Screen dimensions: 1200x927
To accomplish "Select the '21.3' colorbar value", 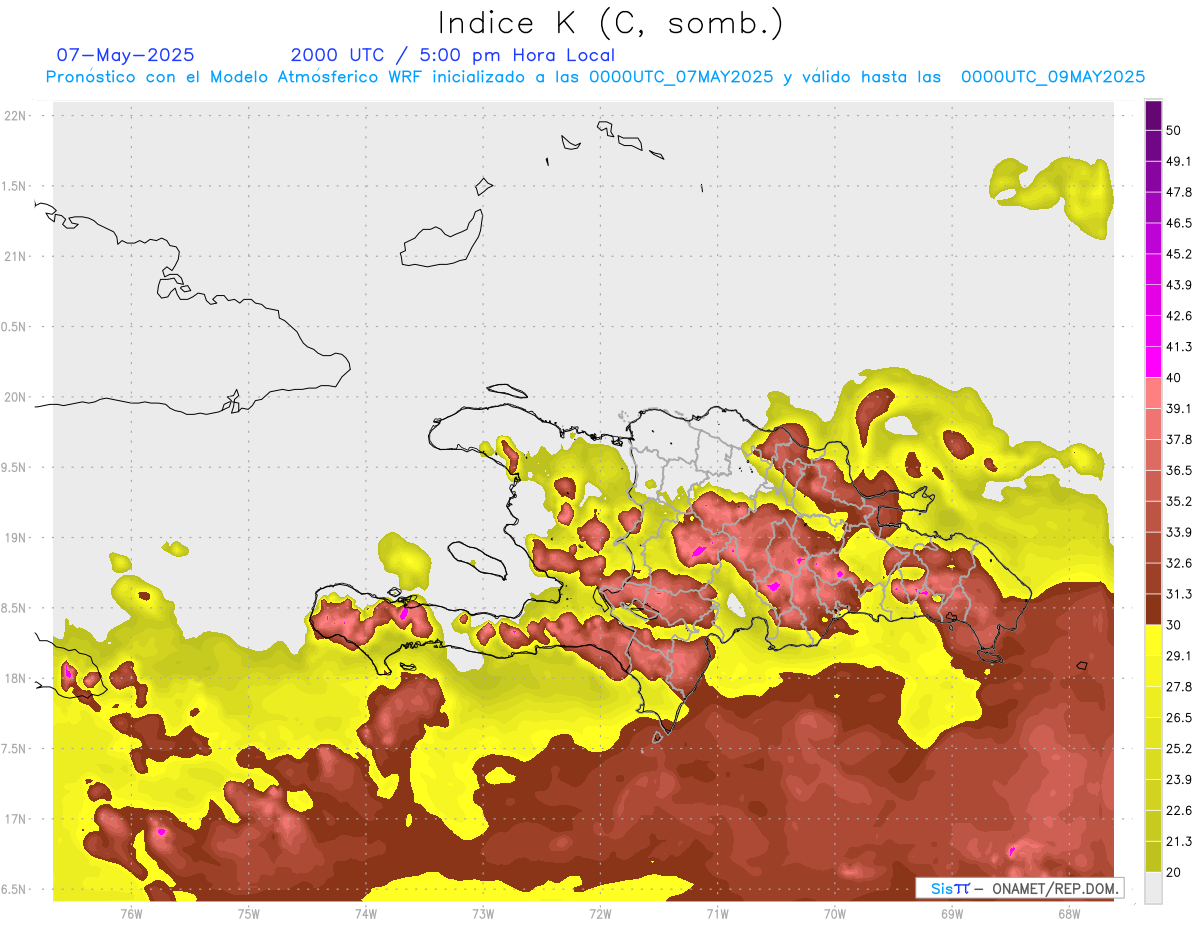I will 1179,842.
